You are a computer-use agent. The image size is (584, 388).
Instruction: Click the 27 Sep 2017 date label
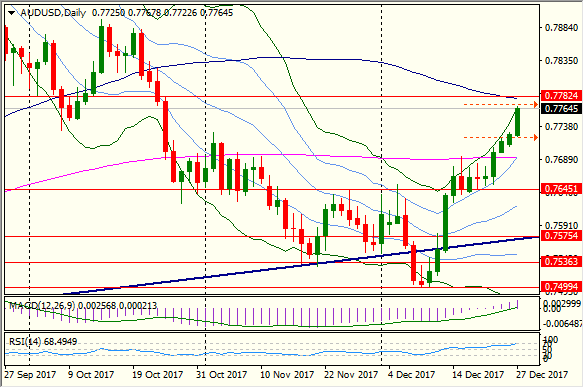click(x=30, y=374)
